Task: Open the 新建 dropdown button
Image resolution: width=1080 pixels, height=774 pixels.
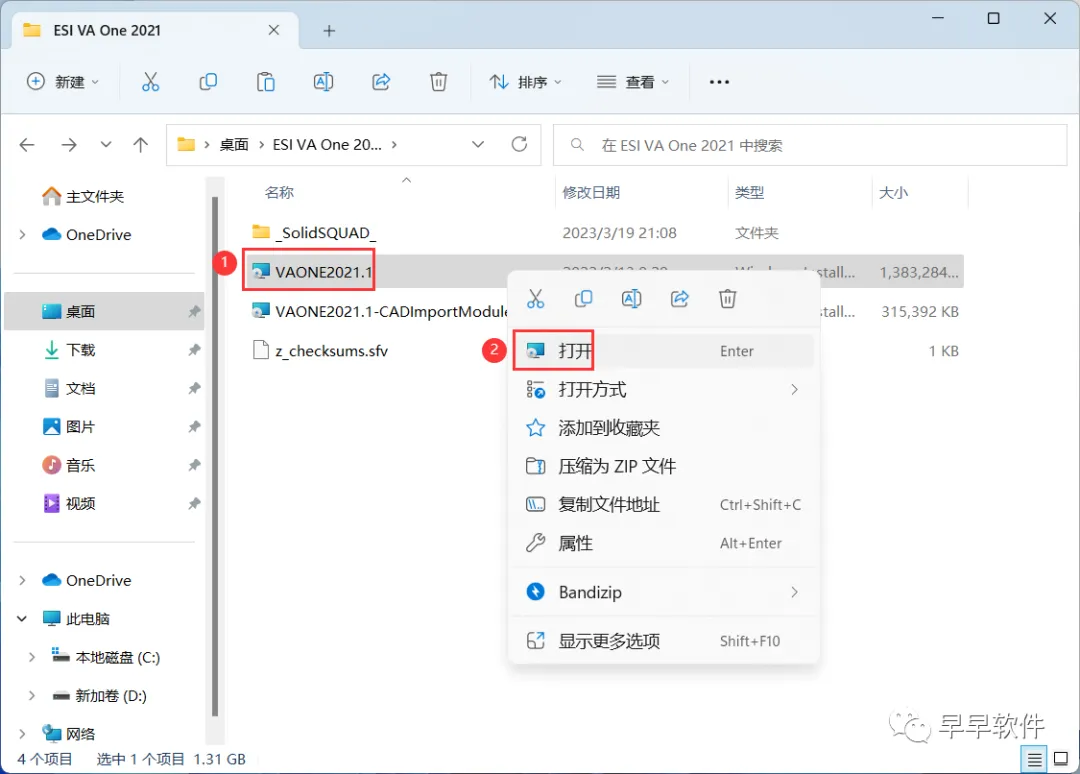Action: pyautogui.click(x=63, y=82)
